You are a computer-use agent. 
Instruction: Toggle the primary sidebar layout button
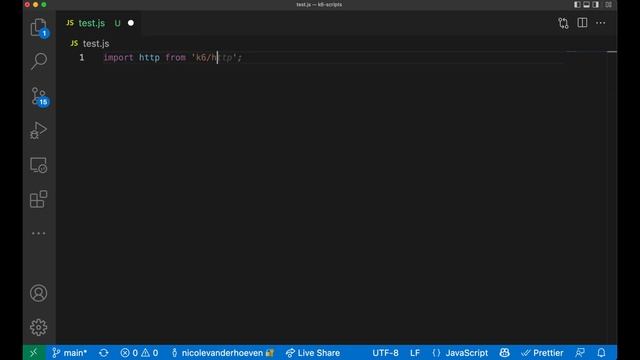point(577,4)
